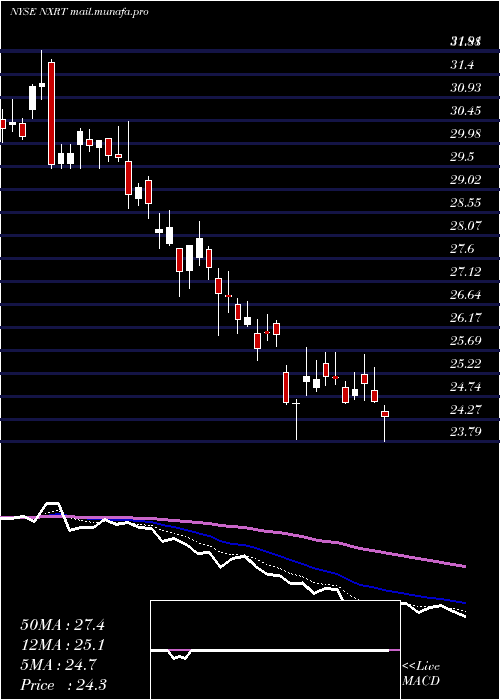The width and height of the screenshot is (500, 700).
Task: Click the 27.12 price axis label
Action: [466, 272]
